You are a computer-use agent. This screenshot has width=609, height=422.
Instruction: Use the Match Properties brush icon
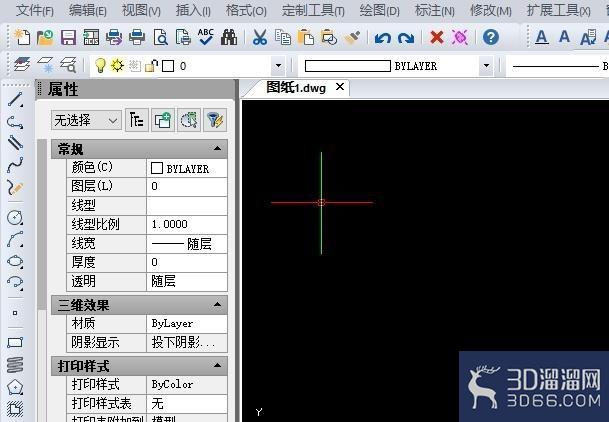[352, 38]
